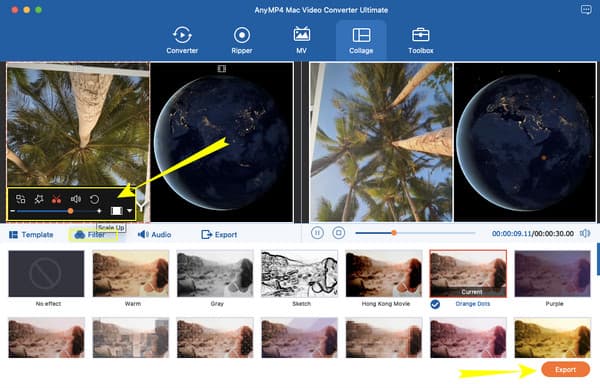Toggle the Orange Dots filter checkmark
The width and height of the screenshot is (600, 388).
435,304
